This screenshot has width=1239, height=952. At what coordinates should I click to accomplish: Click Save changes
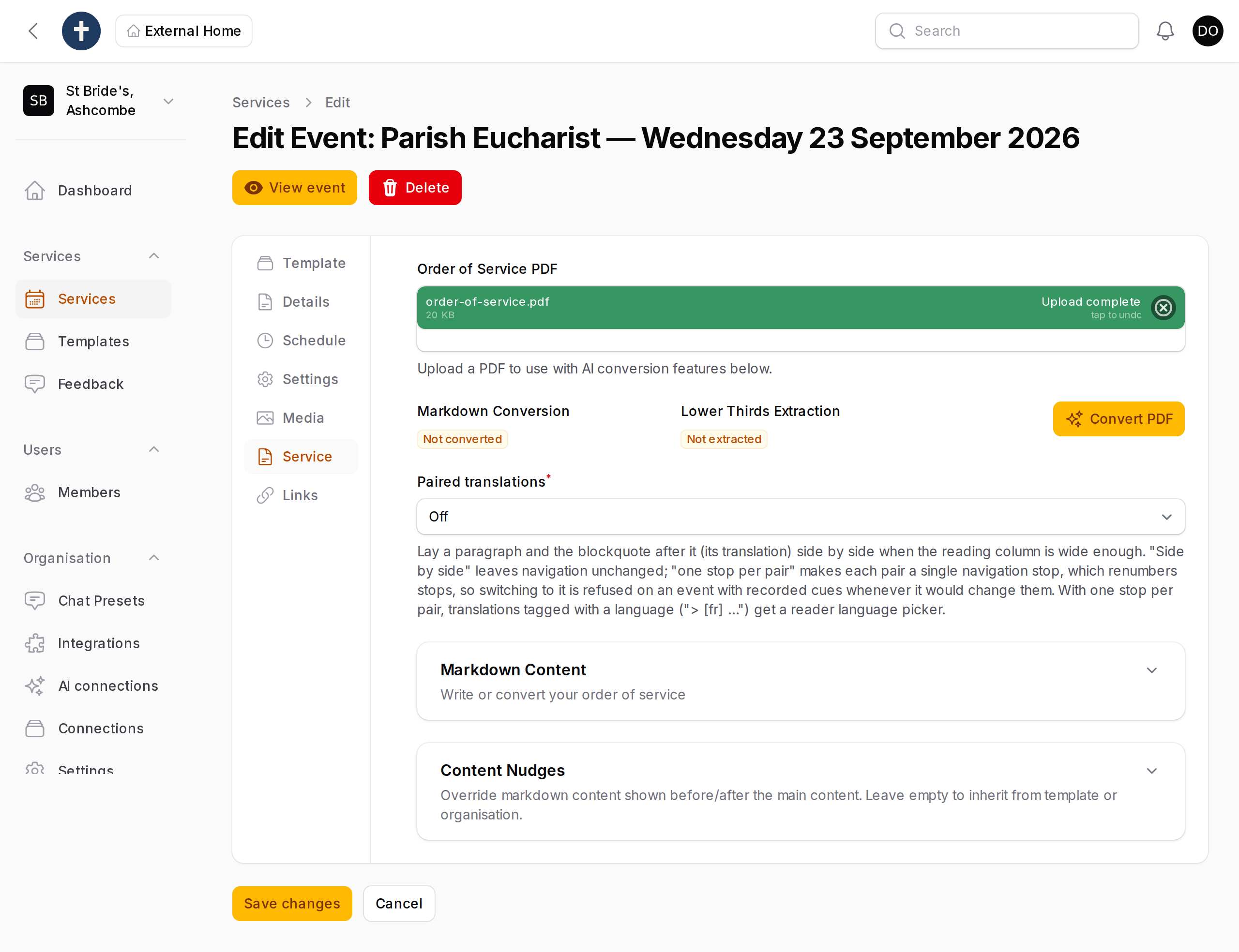(292, 903)
